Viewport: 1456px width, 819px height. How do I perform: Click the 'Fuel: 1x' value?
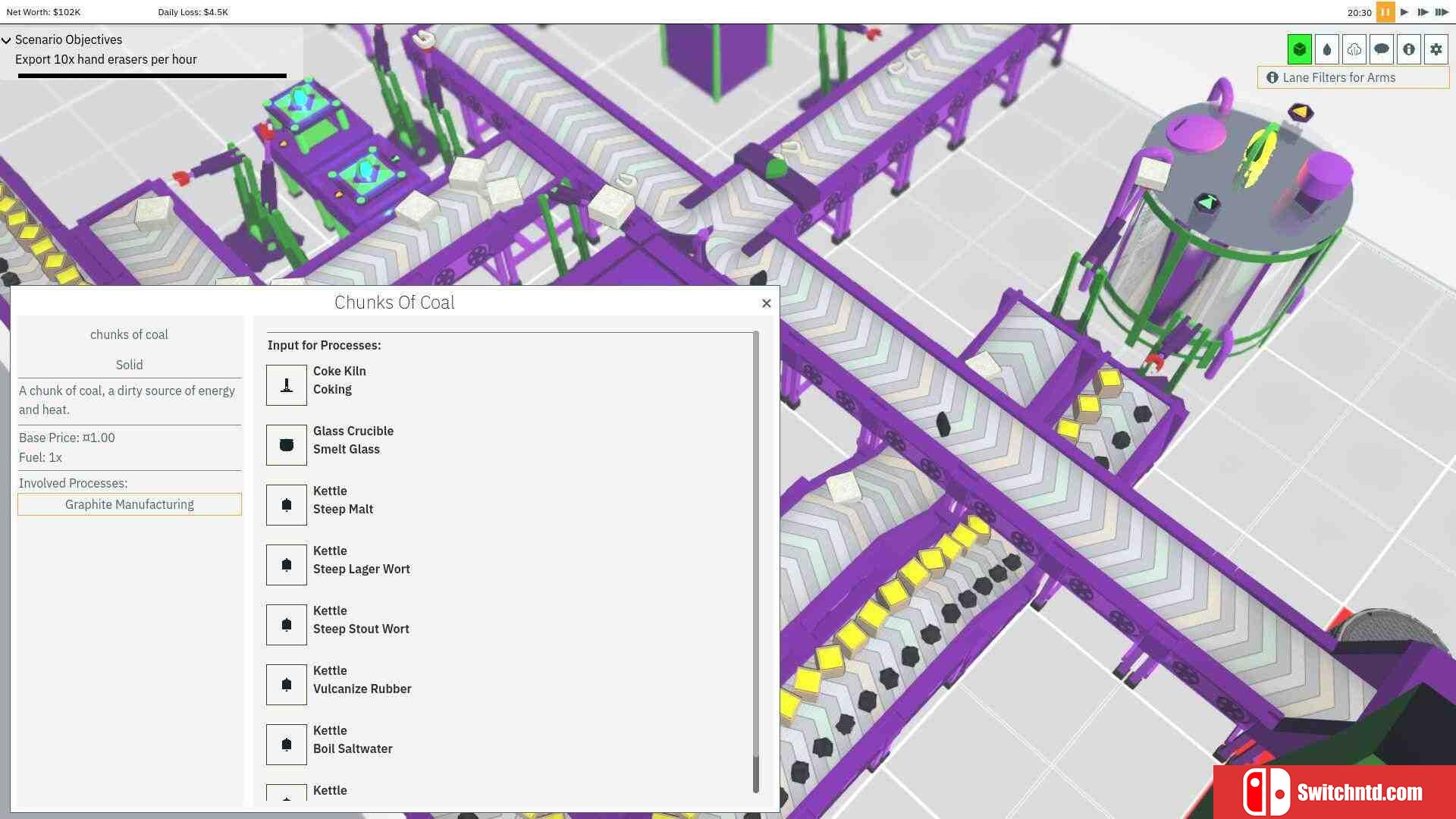pos(40,457)
